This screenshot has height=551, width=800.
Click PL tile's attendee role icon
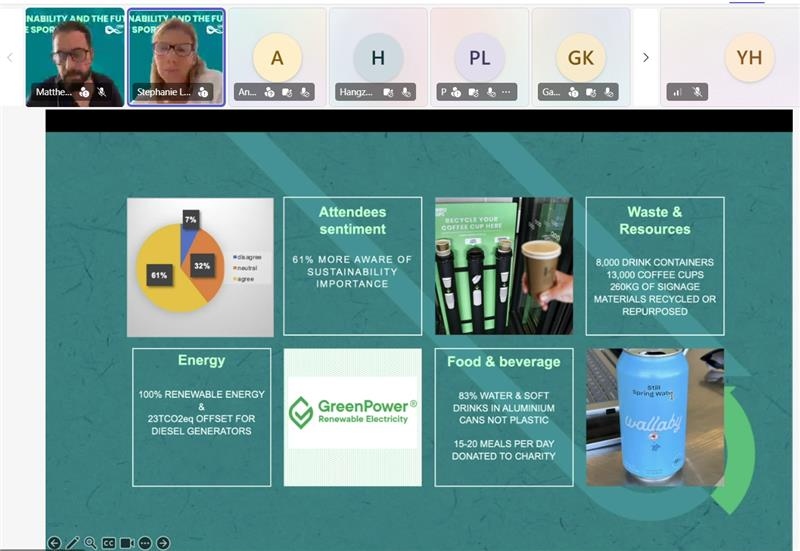pos(456,92)
